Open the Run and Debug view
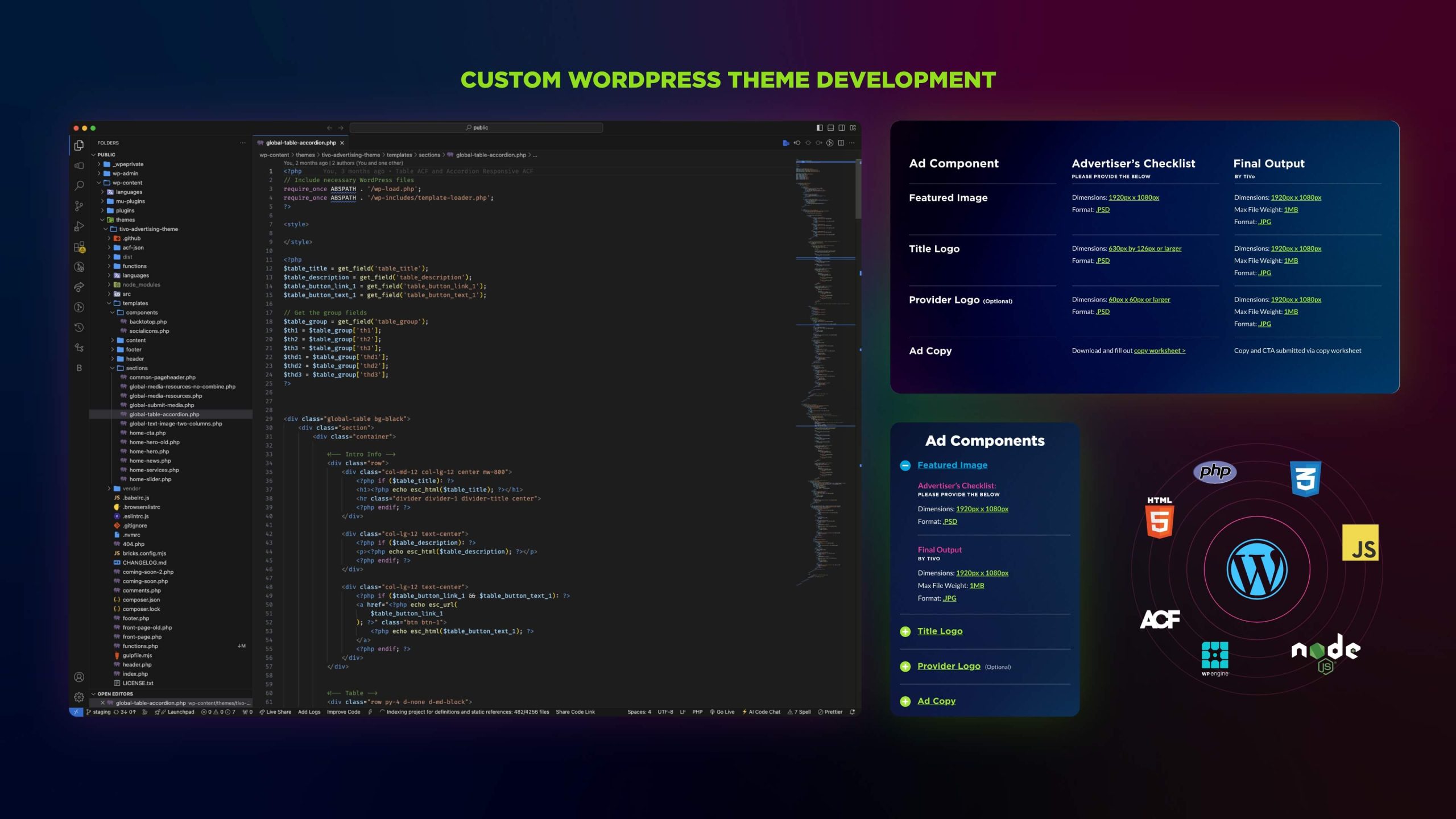 coord(79,226)
